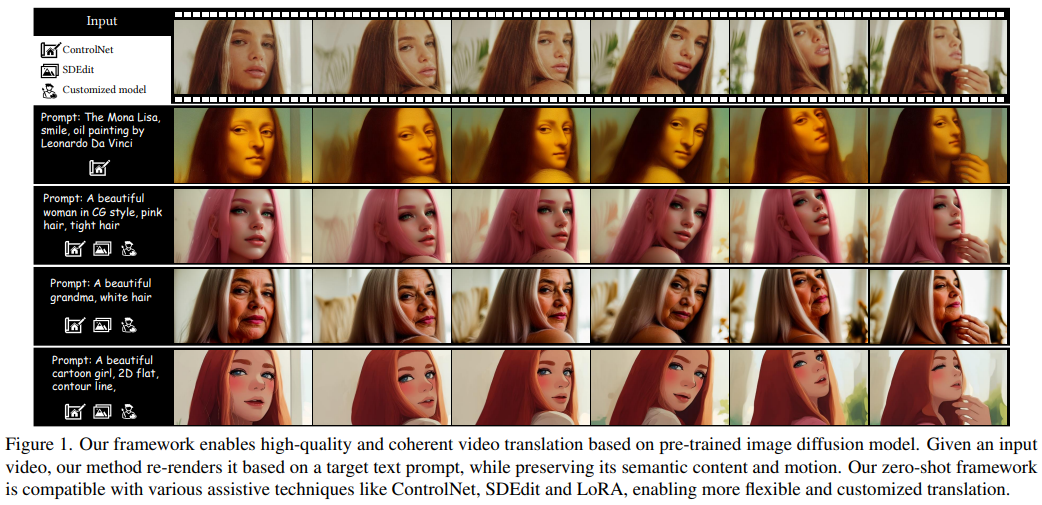1042x505 pixels.
Task: Click the Customized model icon in legend
Action: tap(50, 90)
